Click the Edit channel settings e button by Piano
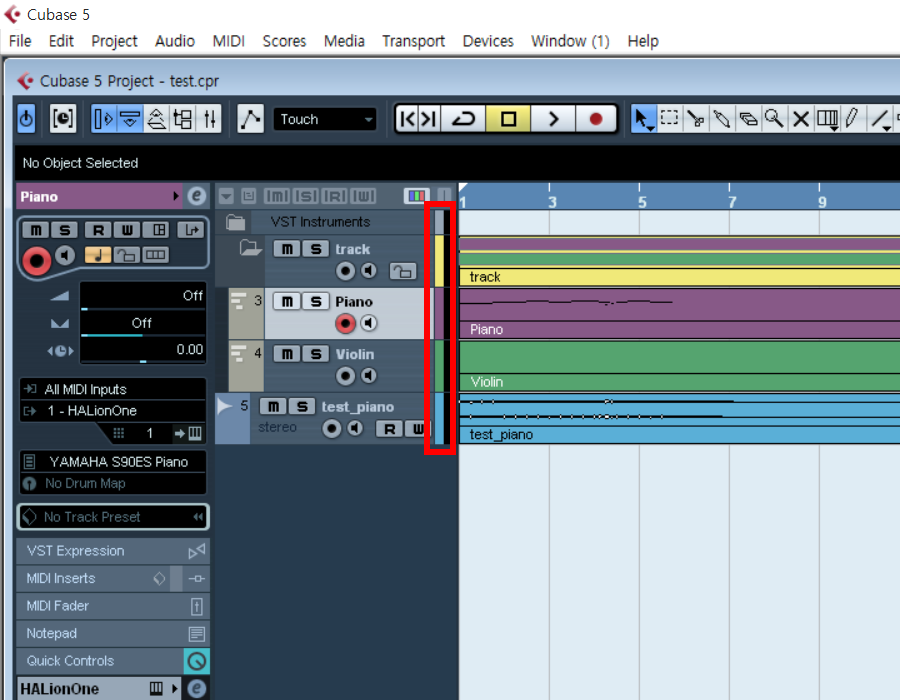Viewport: 900px width, 700px height. pyautogui.click(x=196, y=196)
